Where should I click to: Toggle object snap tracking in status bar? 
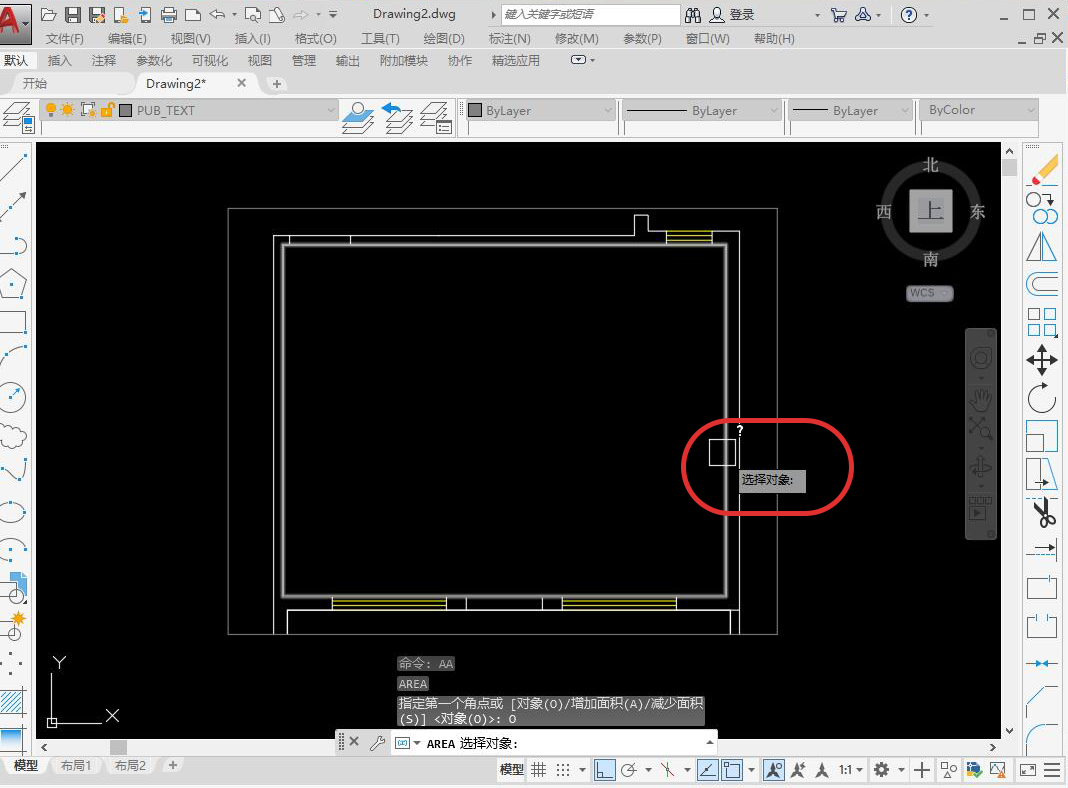(x=708, y=770)
